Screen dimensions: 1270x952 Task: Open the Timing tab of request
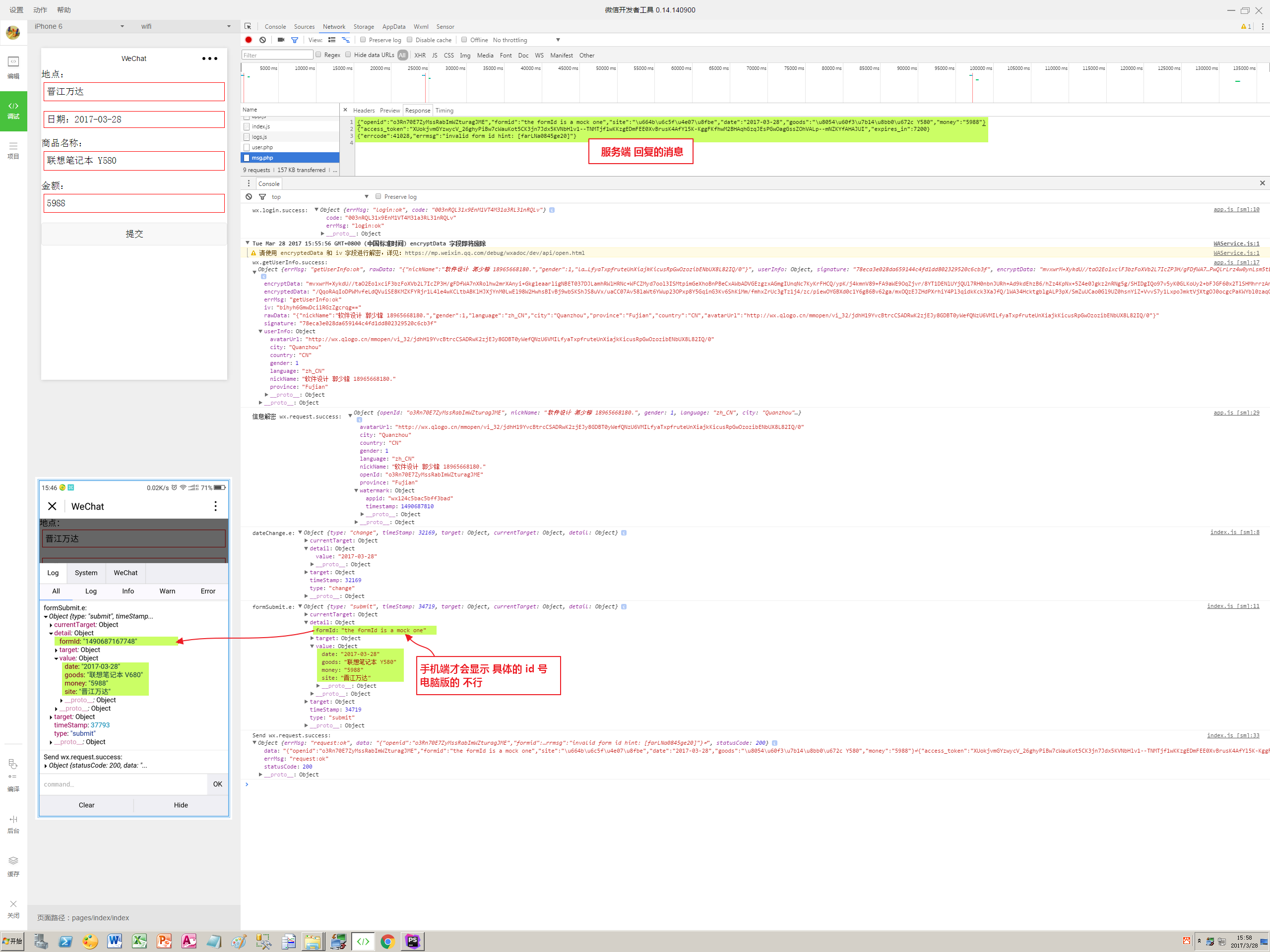(x=444, y=110)
